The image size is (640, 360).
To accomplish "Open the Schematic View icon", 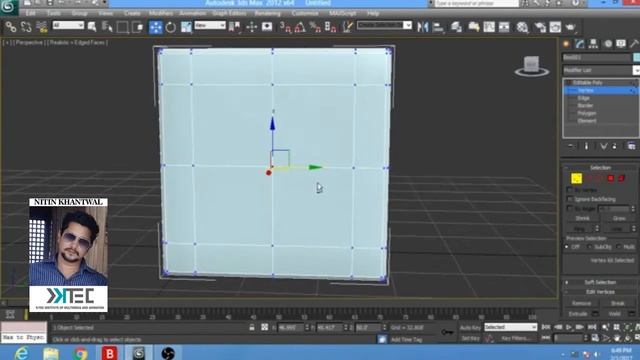I will (504, 27).
